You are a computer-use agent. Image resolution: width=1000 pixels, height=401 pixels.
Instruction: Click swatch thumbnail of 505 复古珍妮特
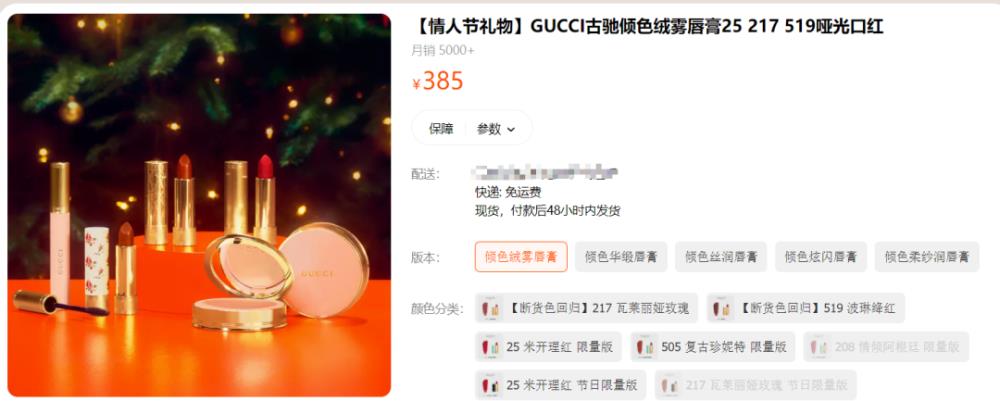coord(646,347)
